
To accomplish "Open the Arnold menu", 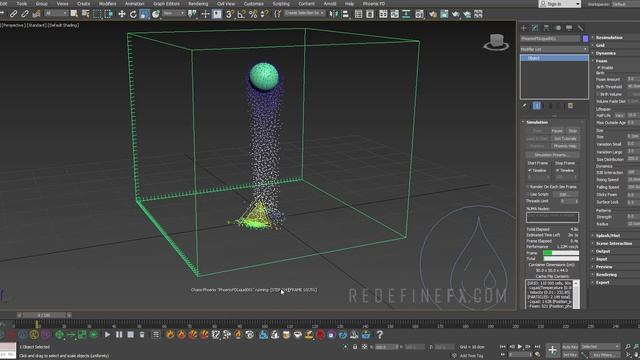I will click(x=330, y=4).
